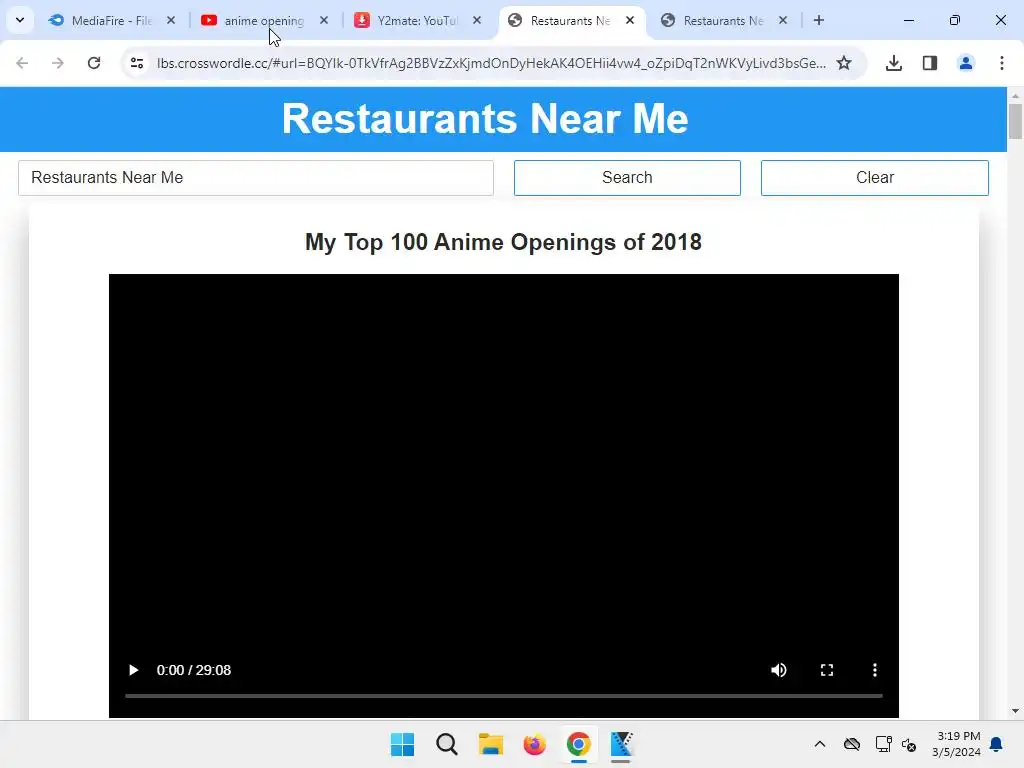1024x768 pixels.
Task: Open the Chrome three-dot menu
Action: coord(1002,63)
